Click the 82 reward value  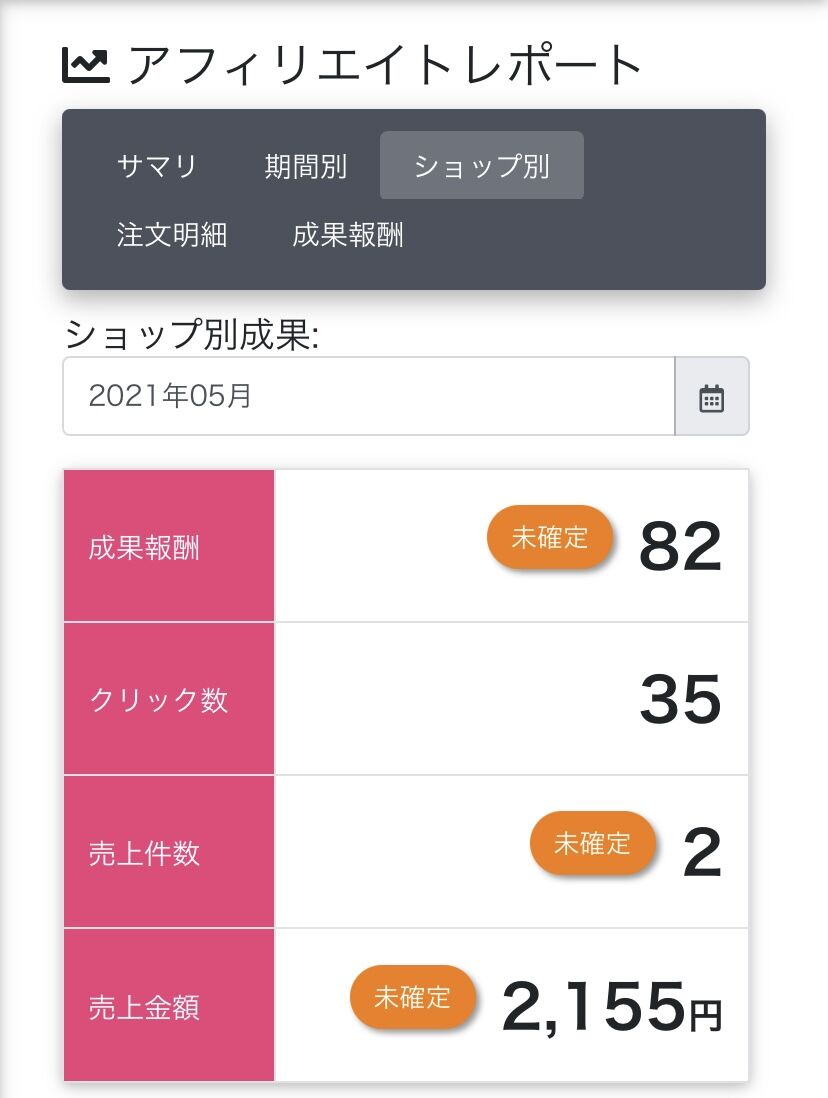680,547
